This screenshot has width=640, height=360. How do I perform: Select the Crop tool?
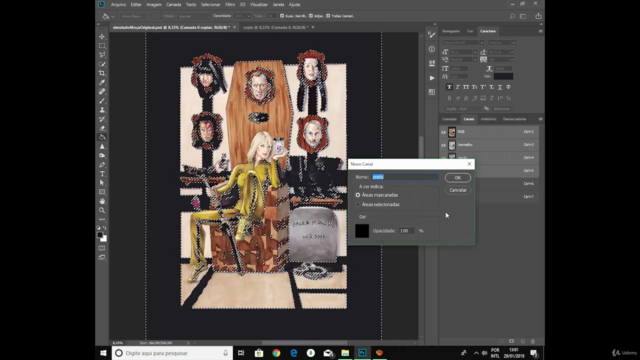click(102, 73)
